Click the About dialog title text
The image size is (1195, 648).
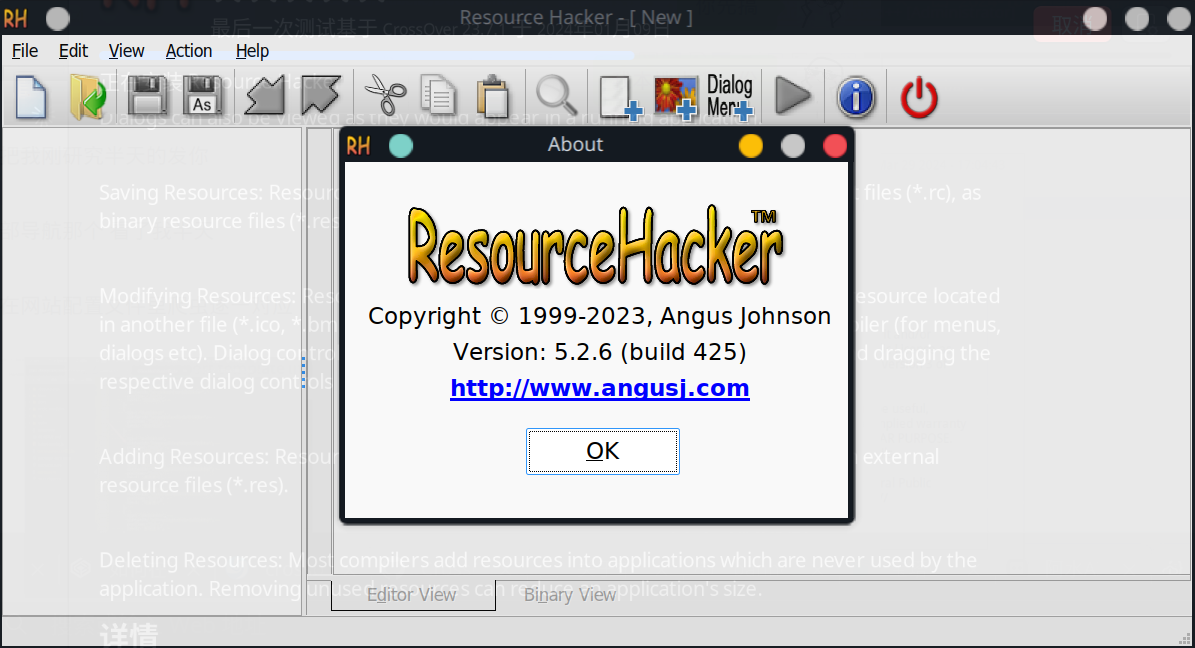pyautogui.click(x=575, y=145)
